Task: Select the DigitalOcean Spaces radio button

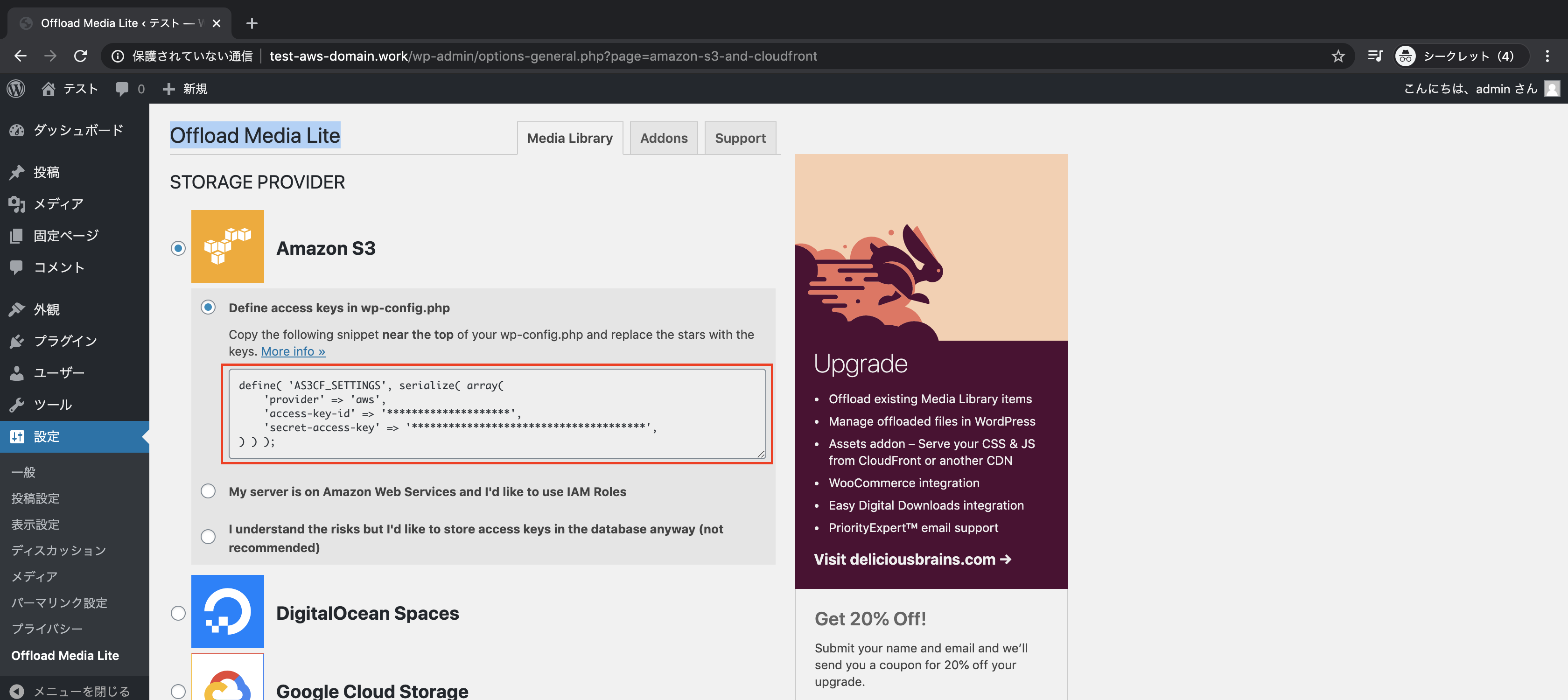Action: 178,613
